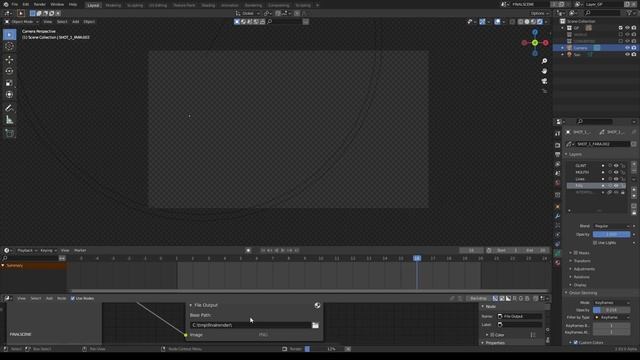Open World properties tab
Image resolution: width=640 pixels, height=360 pixels.
558,183
